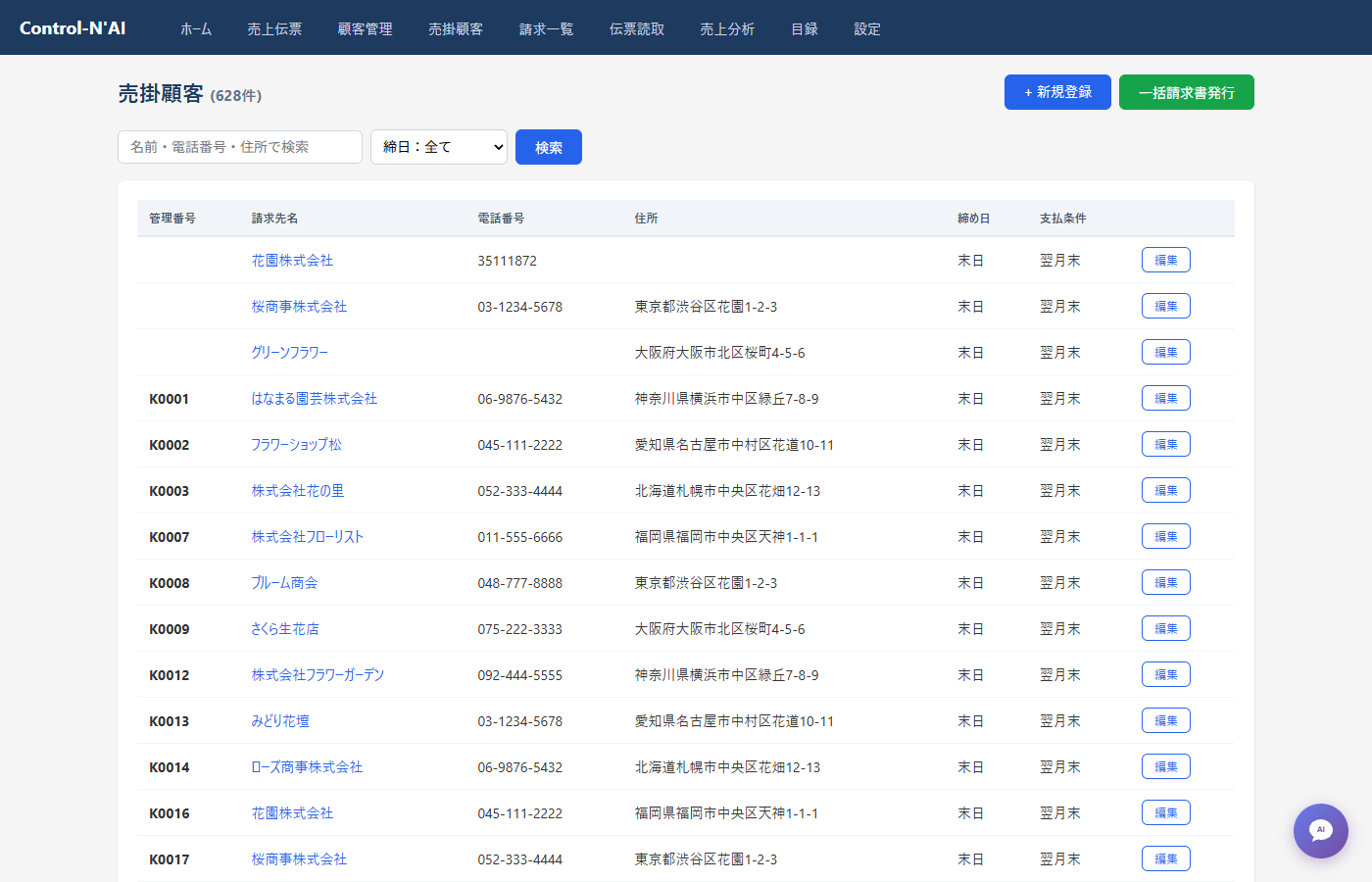Open the ブルーム商会 link
Viewport: 1372px width, 882px height.
[284, 583]
